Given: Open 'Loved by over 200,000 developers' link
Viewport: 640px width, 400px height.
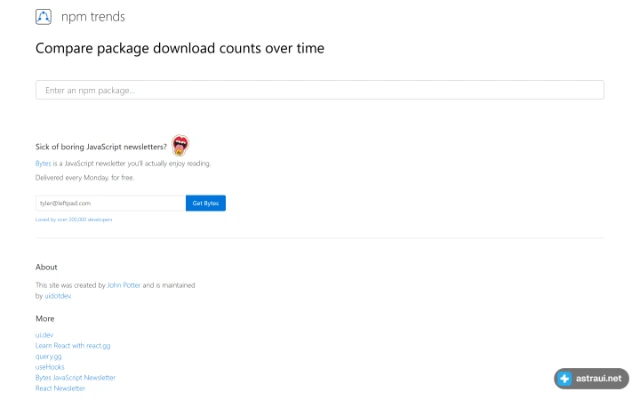Looking at the screenshot, I should (73, 220).
